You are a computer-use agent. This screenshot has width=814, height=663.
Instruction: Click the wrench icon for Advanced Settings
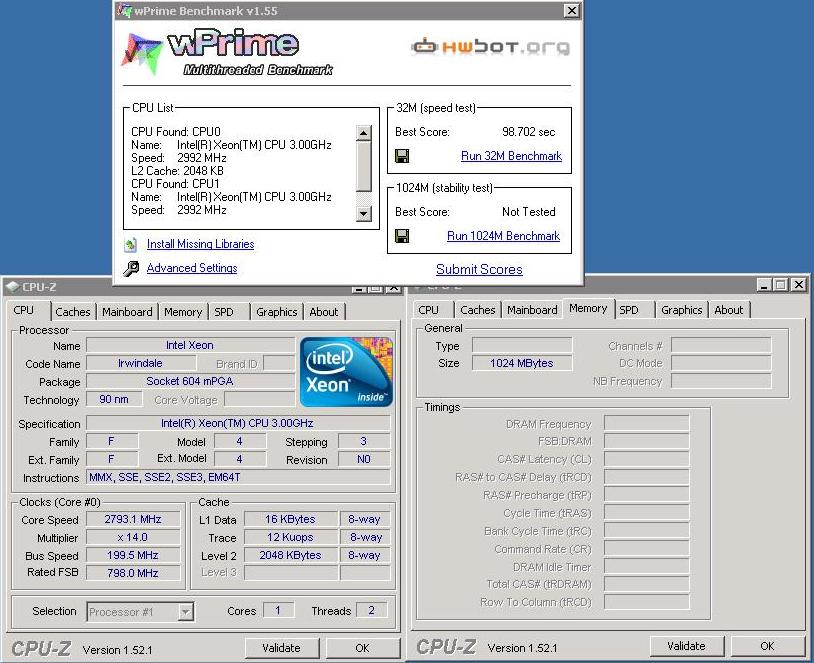(131, 268)
